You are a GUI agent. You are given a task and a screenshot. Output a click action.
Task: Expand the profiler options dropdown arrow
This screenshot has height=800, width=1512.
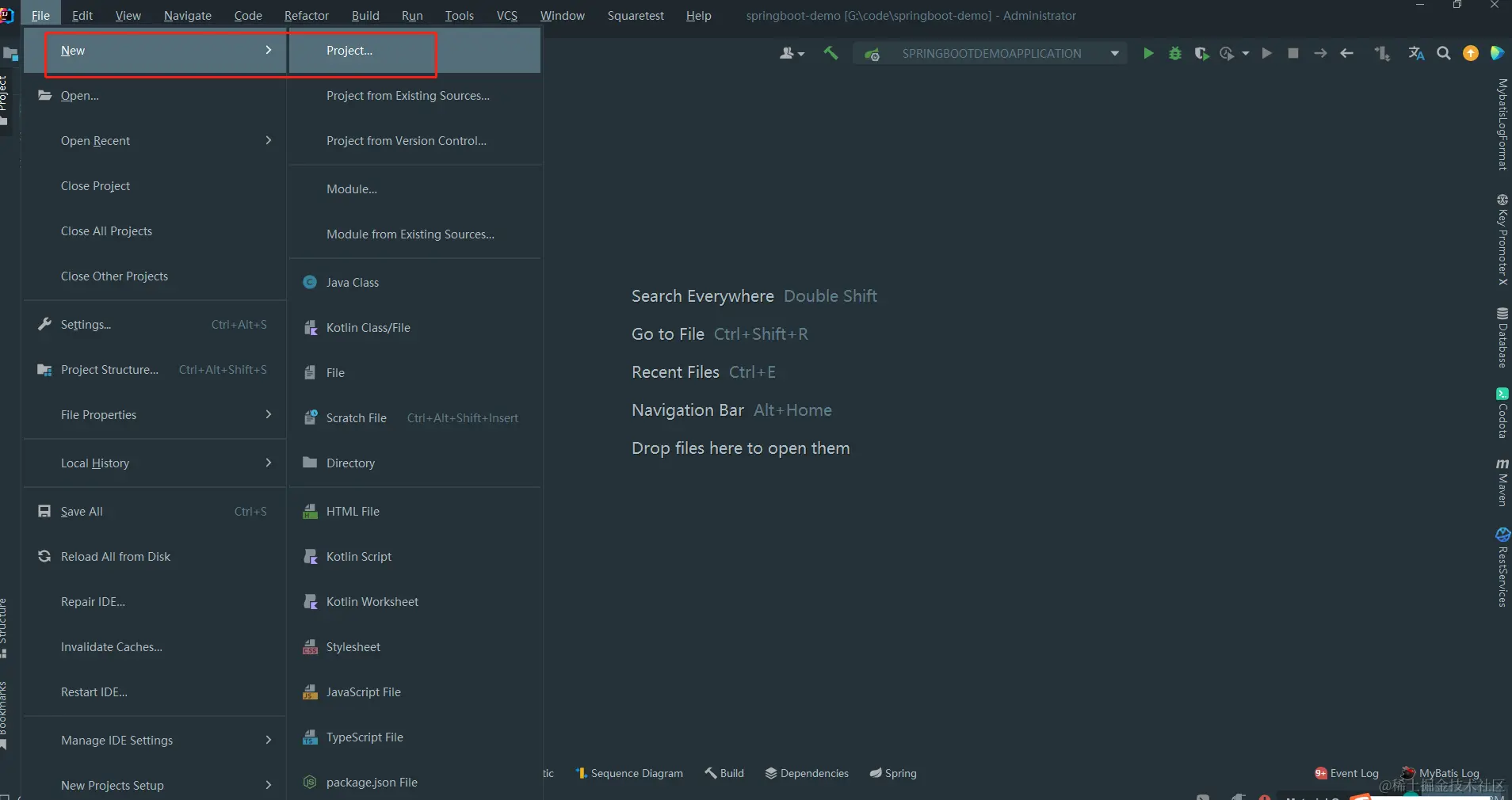[1246, 53]
